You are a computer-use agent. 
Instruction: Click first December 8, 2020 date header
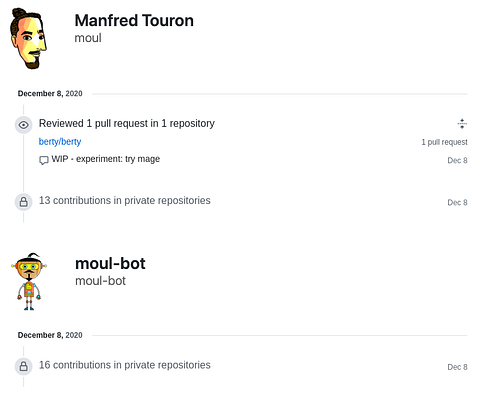coord(50,93)
